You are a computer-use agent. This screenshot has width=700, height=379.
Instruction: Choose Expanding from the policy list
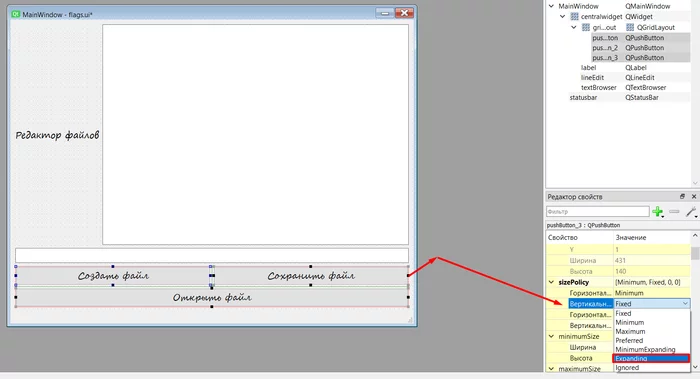[x=652, y=358]
